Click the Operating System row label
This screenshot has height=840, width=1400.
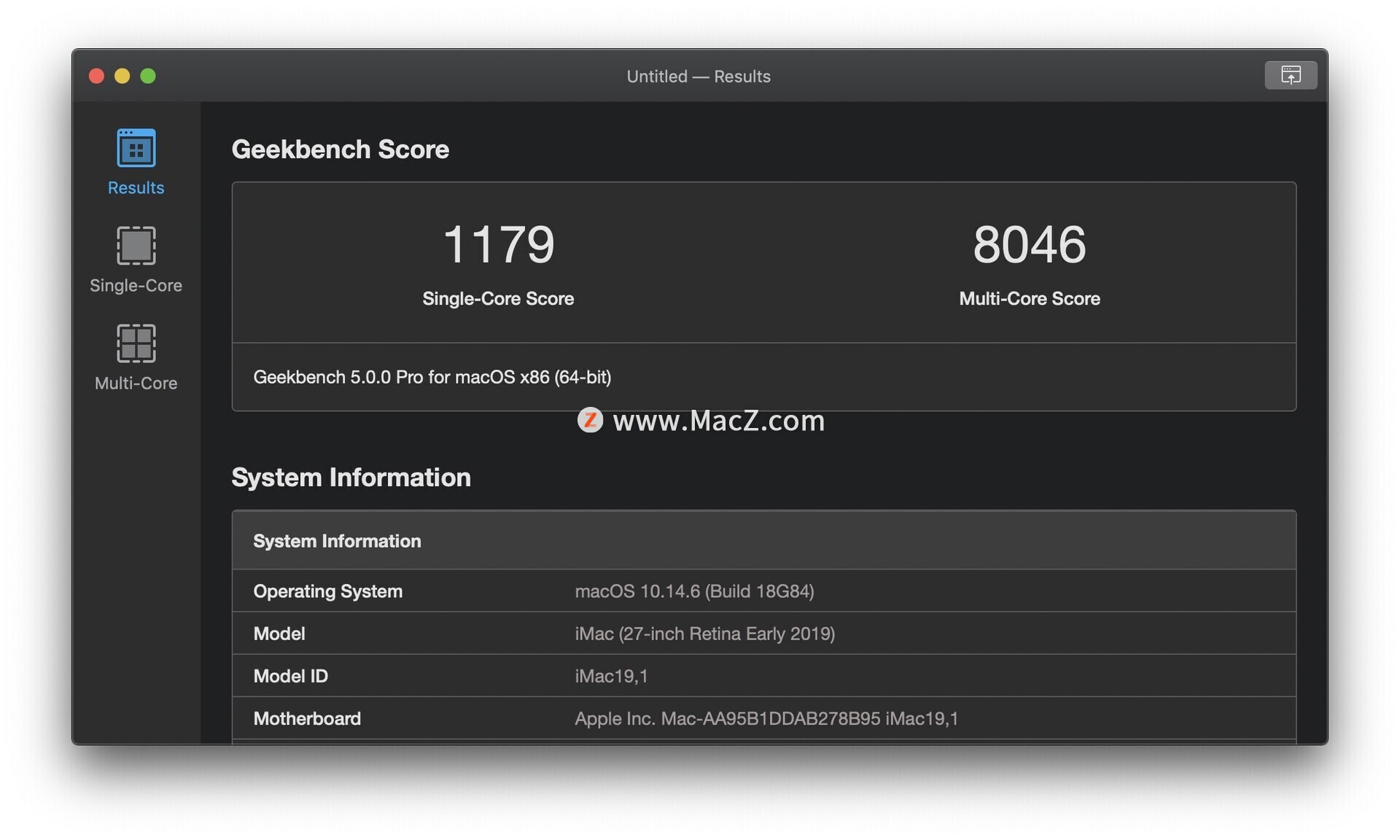327,591
